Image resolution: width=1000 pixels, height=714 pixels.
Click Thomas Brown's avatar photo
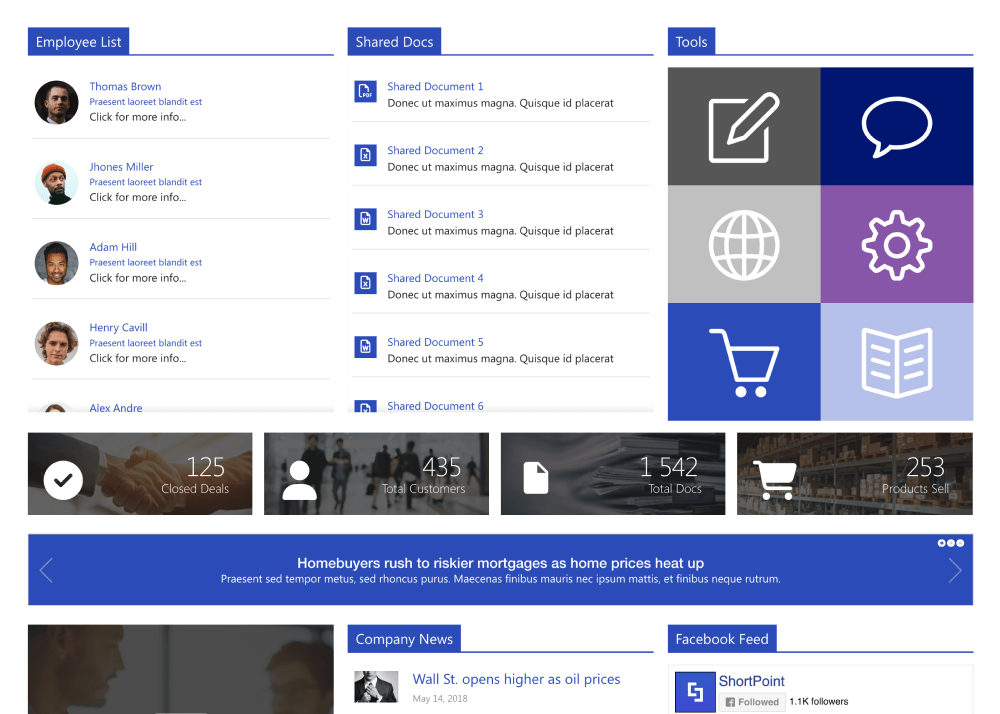click(x=56, y=102)
